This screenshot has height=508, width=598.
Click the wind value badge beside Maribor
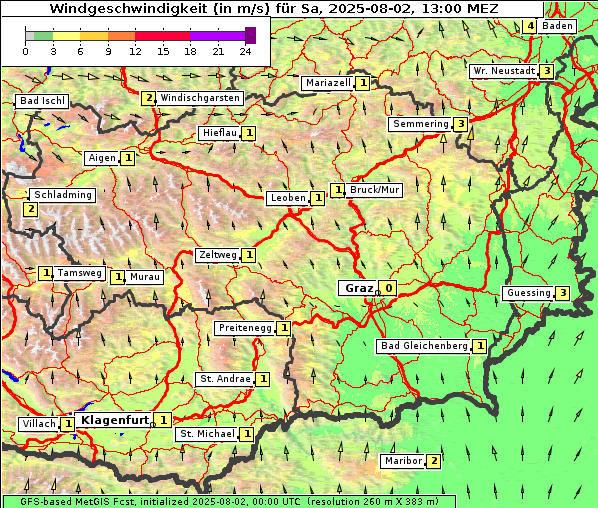pos(434,461)
